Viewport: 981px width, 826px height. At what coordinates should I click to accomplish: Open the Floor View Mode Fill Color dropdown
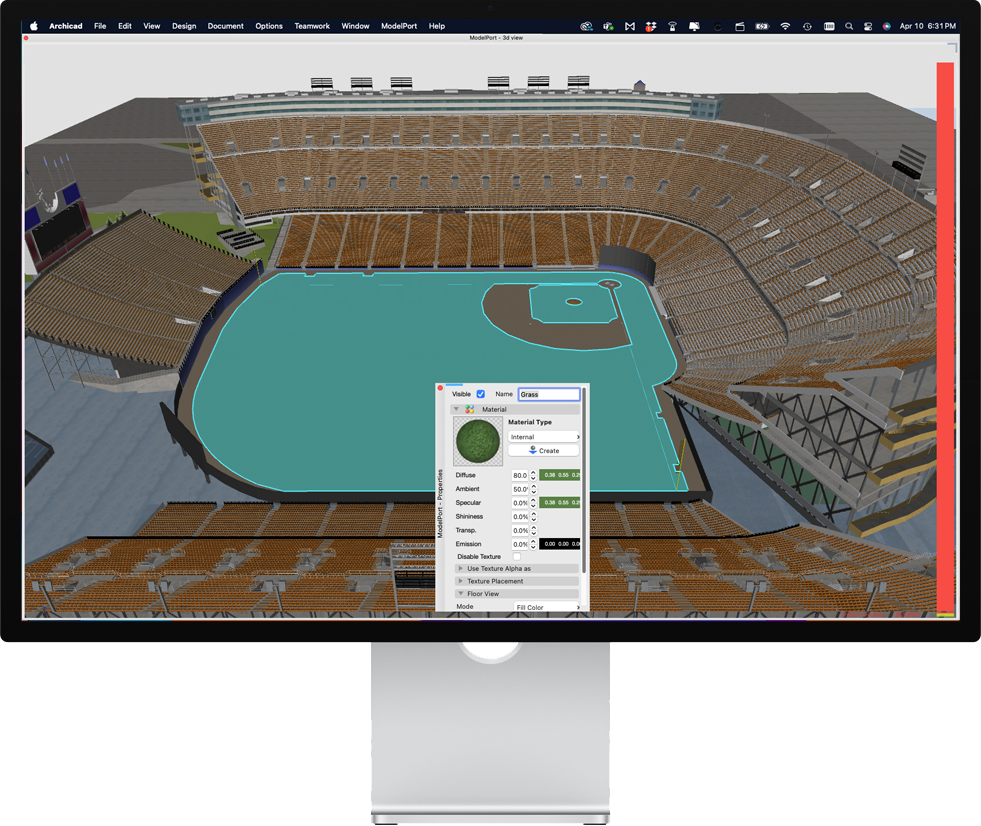coord(547,607)
